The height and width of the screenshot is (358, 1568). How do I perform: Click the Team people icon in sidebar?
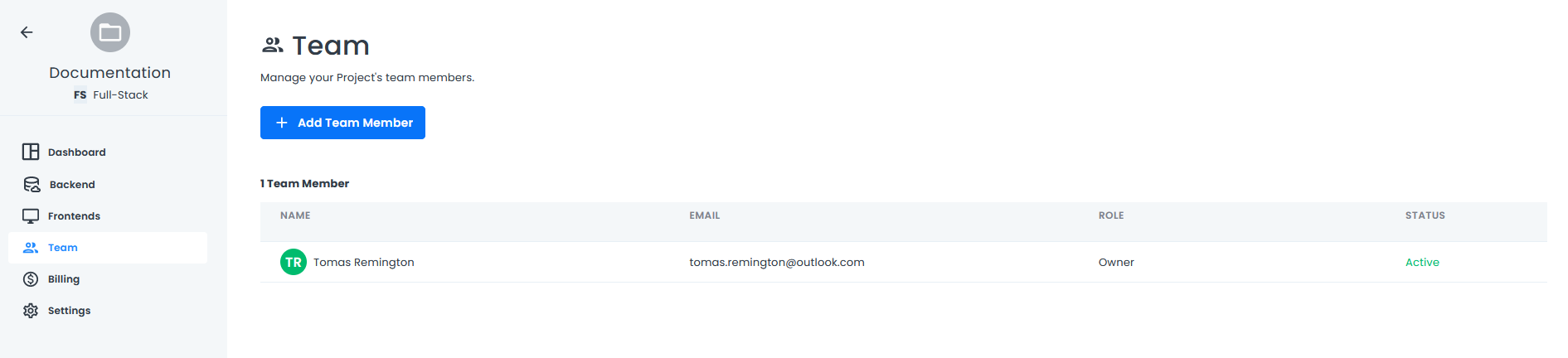click(x=31, y=248)
